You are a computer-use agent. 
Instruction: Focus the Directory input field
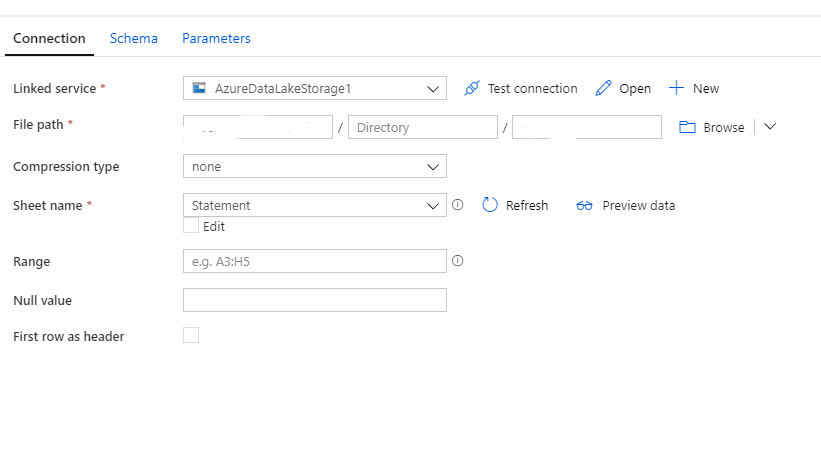click(x=423, y=127)
